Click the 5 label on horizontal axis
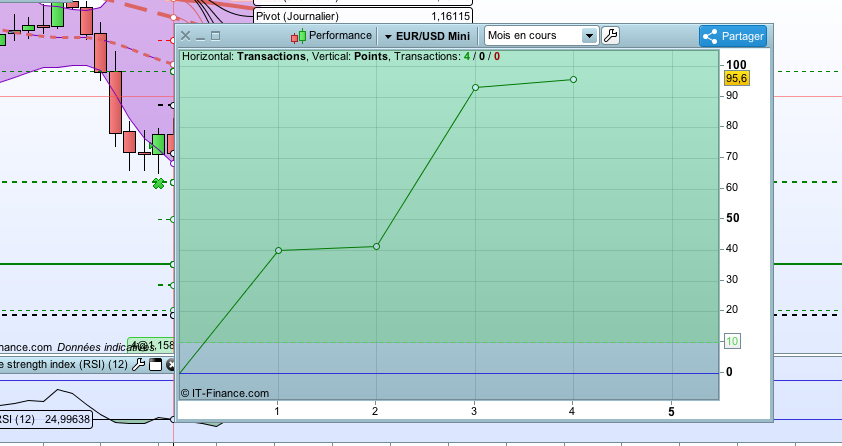 pos(671,412)
